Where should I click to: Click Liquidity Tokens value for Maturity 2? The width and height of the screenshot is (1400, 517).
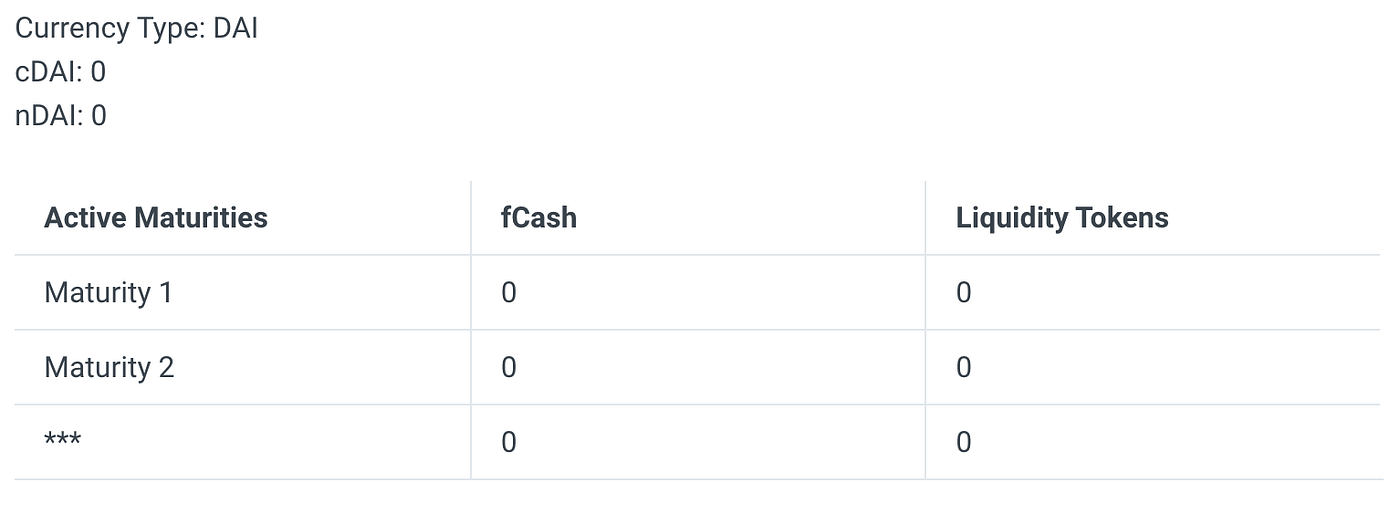tap(963, 368)
